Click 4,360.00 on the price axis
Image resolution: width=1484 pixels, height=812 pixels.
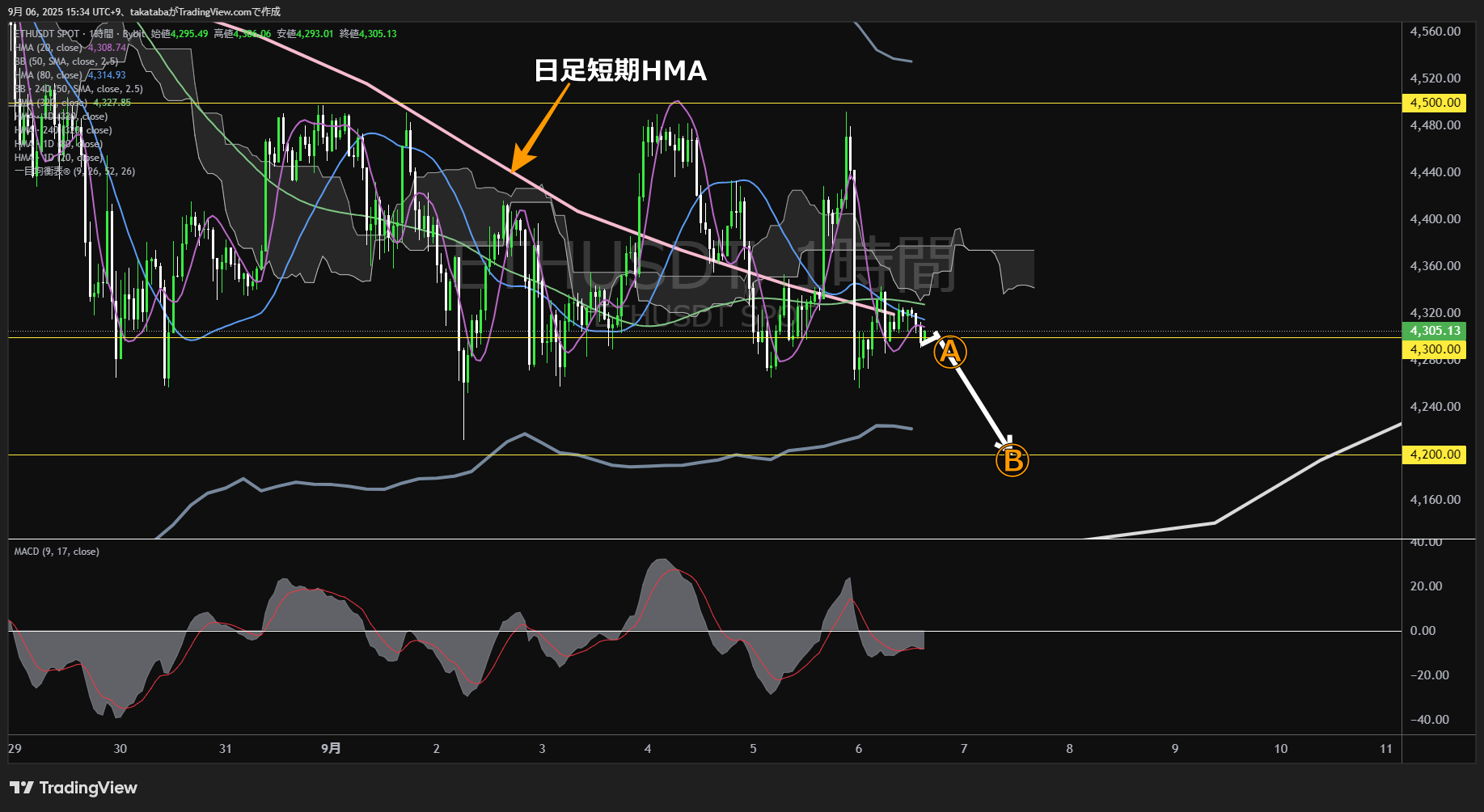[x=1435, y=266]
